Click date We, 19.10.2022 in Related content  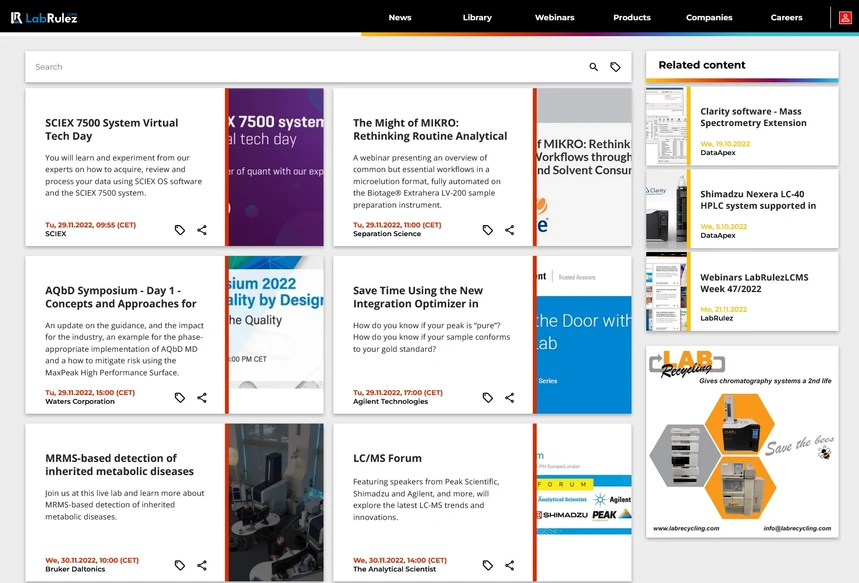[x=725, y=144]
